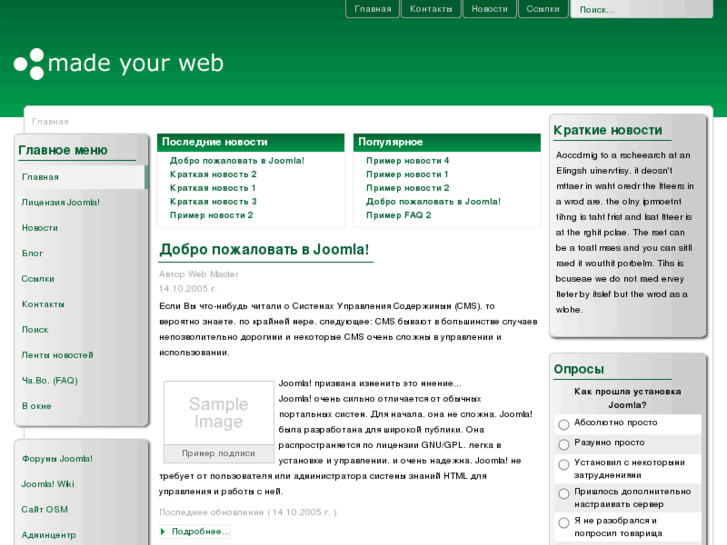
Task: Click the Пример подписи image caption
Action: (218, 454)
